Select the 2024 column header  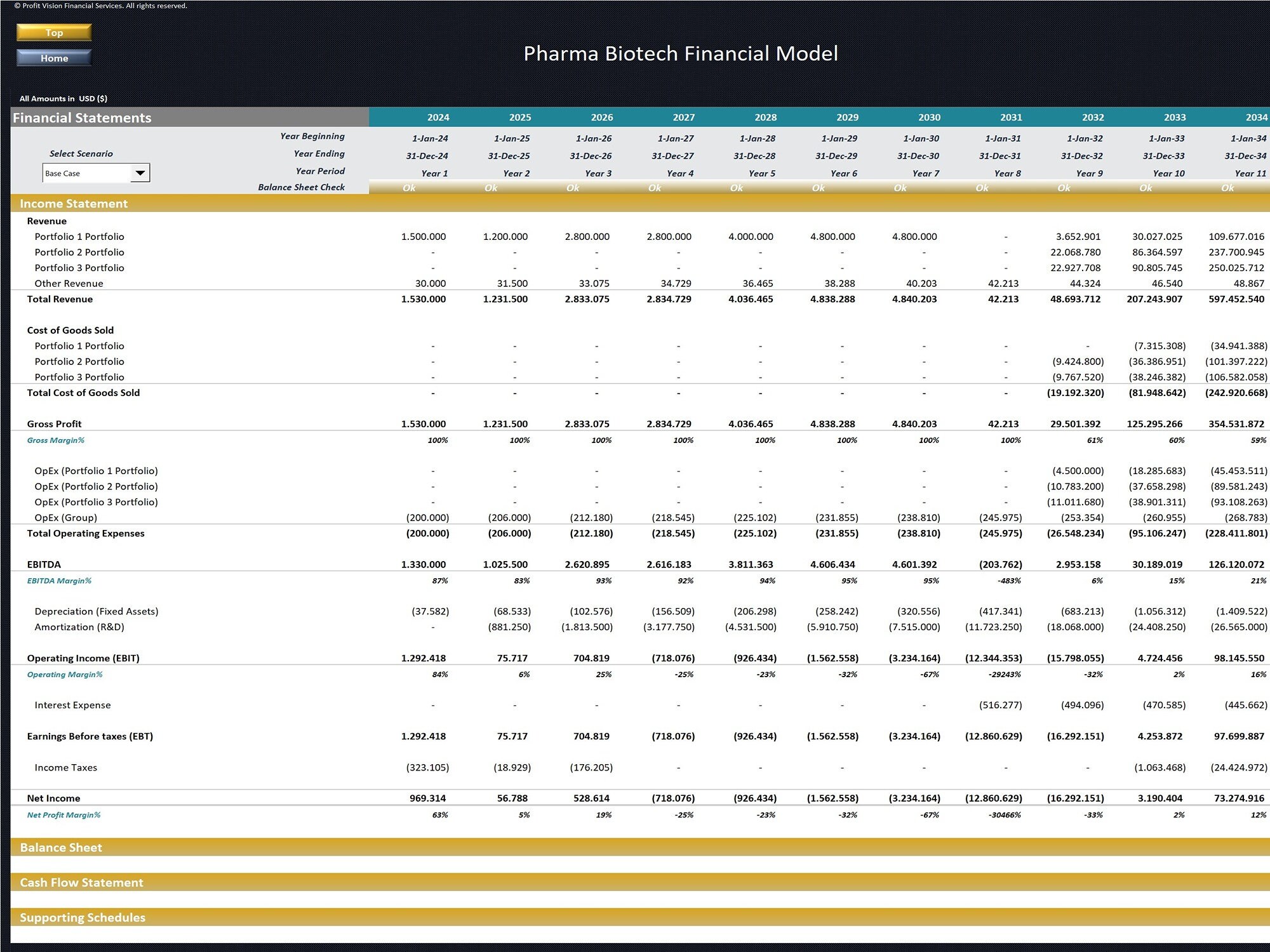pyautogui.click(x=439, y=117)
